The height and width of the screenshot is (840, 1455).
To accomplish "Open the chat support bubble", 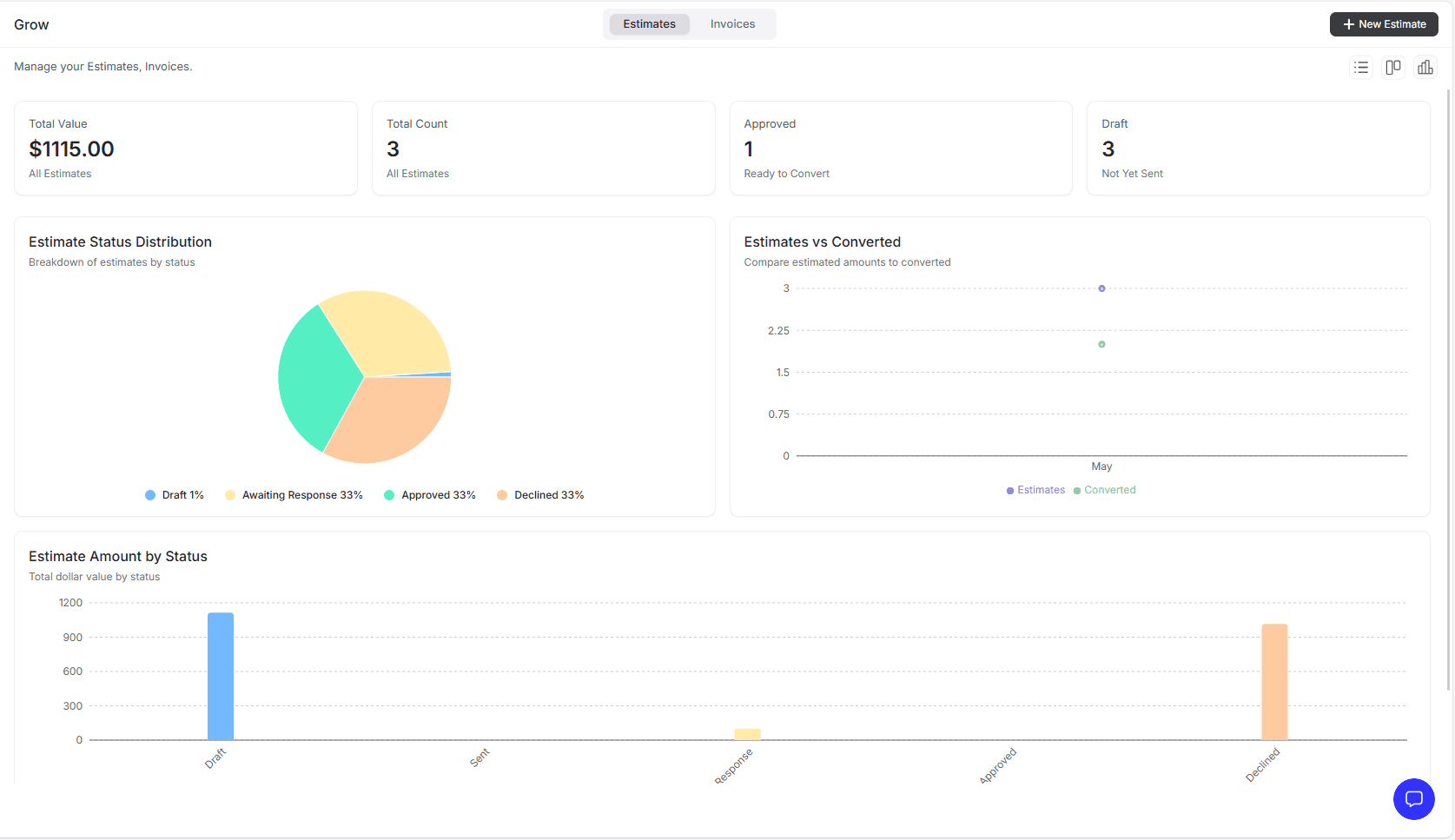I will coord(1413,799).
